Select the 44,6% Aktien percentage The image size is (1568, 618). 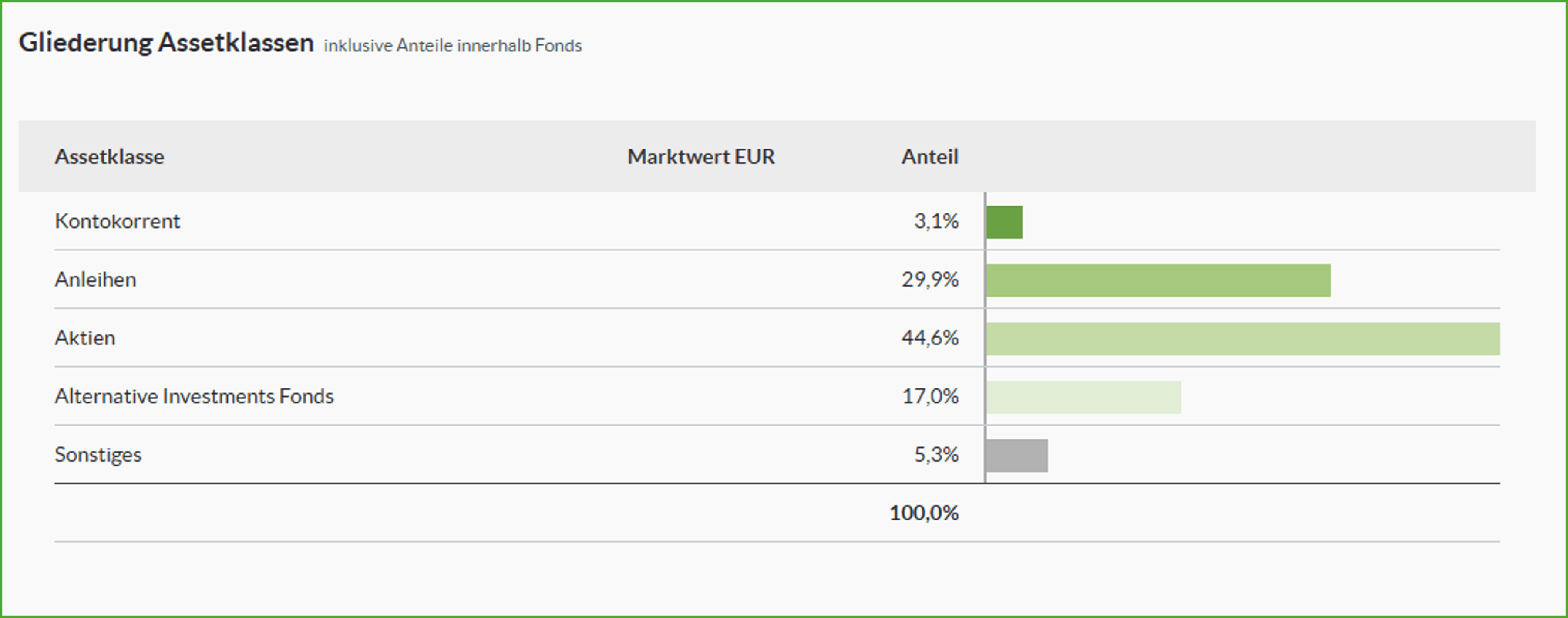tap(930, 338)
